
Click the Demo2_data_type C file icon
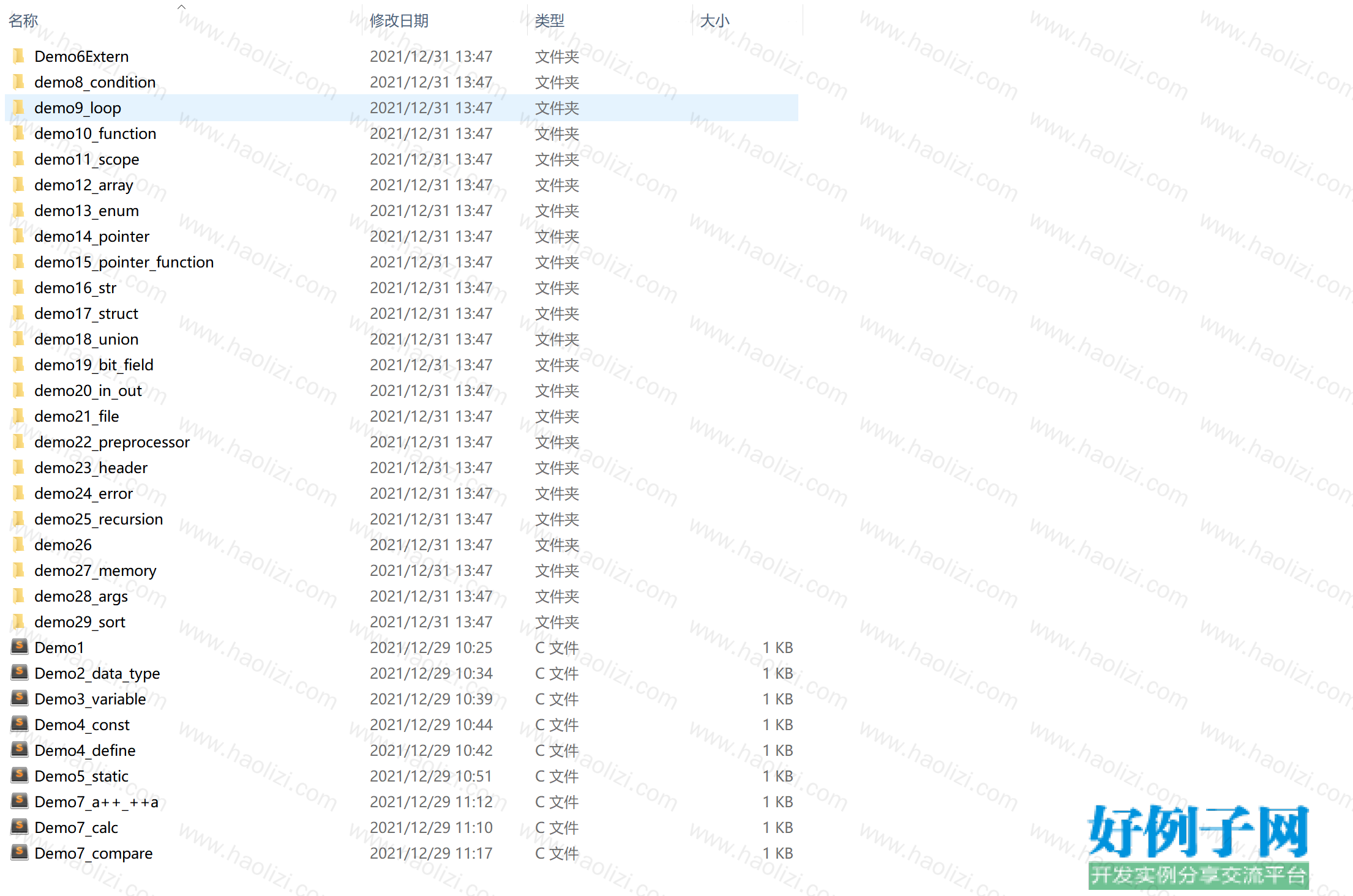[20, 672]
